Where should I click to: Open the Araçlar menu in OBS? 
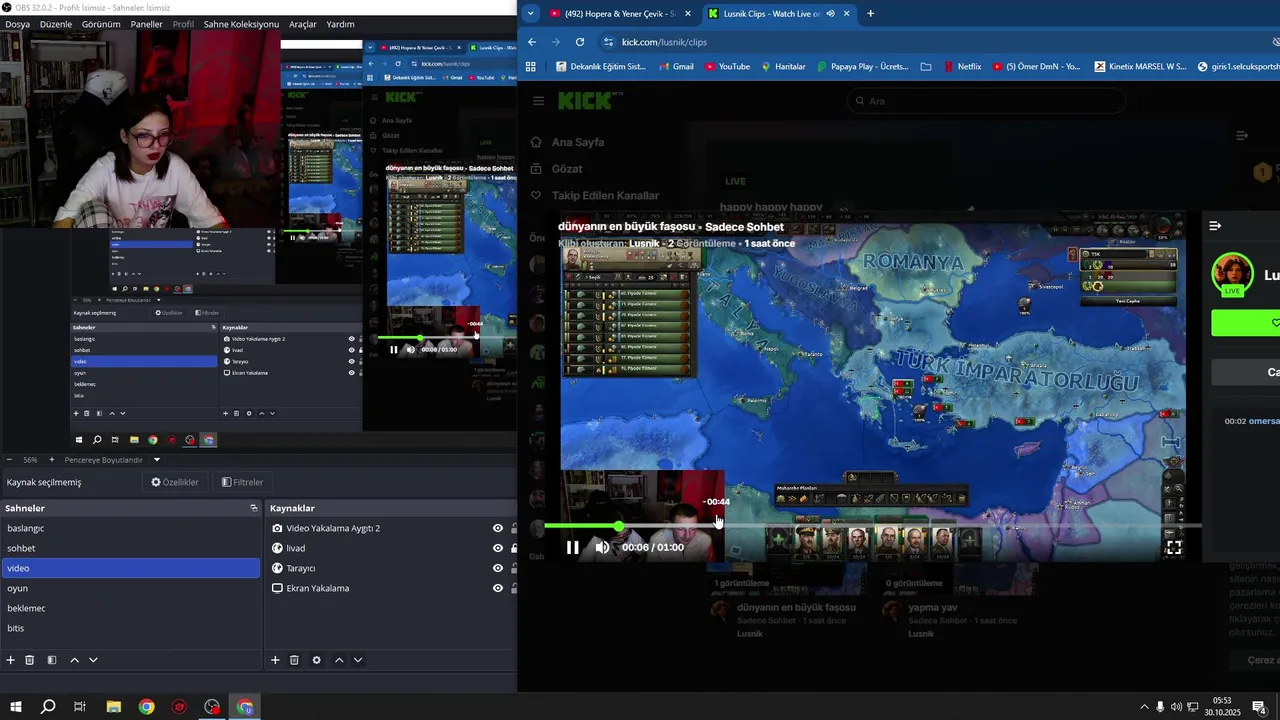[x=303, y=24]
